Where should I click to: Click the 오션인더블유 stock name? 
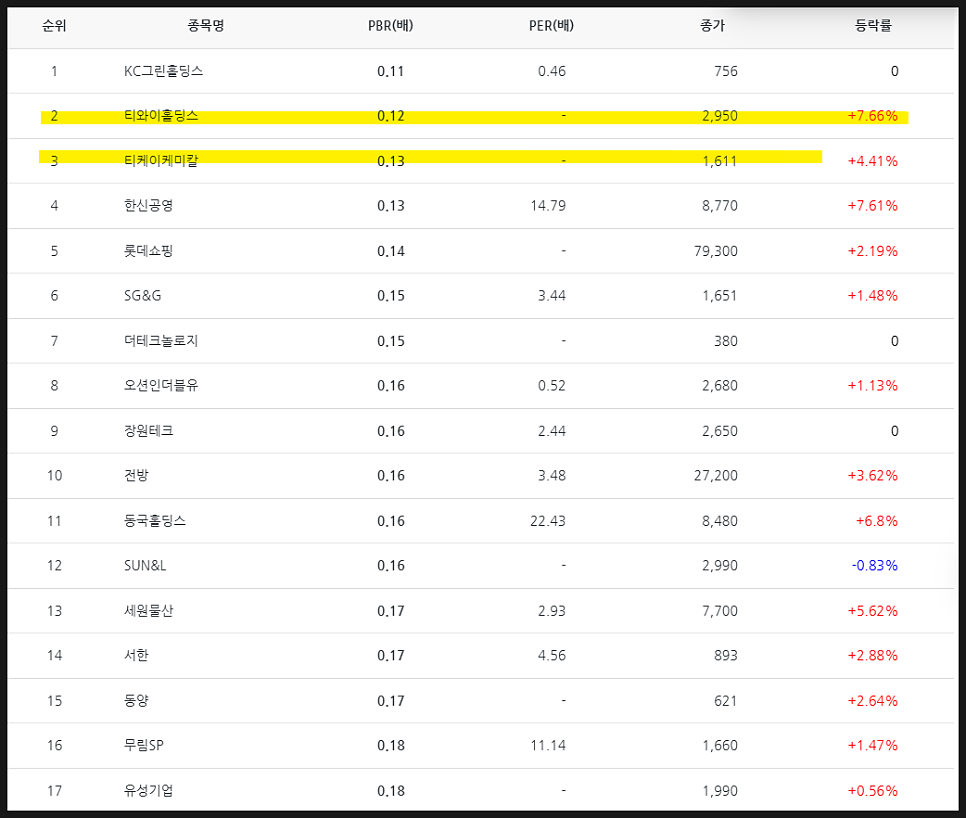coord(161,386)
